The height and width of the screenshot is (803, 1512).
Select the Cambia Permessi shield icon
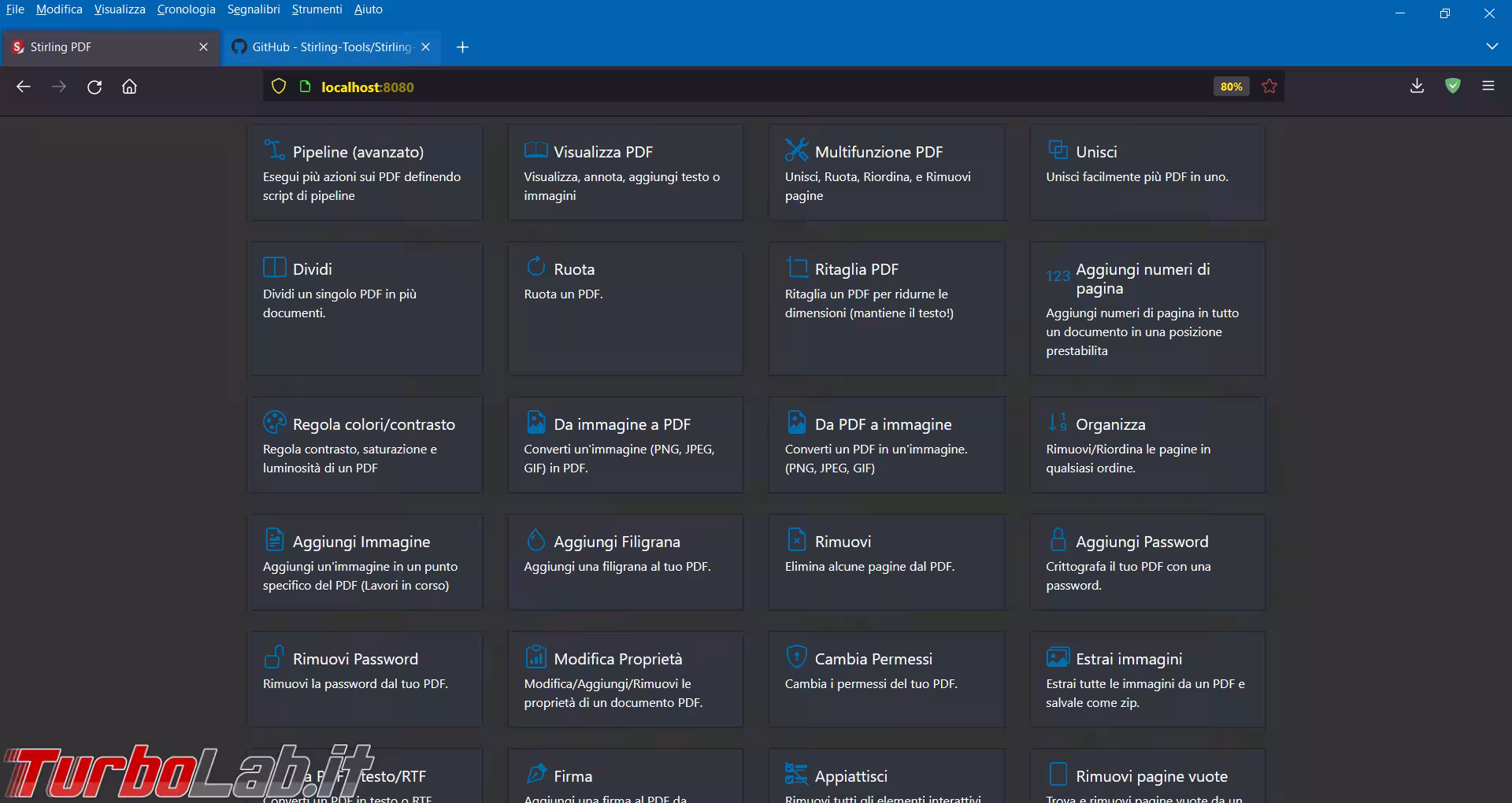click(796, 657)
